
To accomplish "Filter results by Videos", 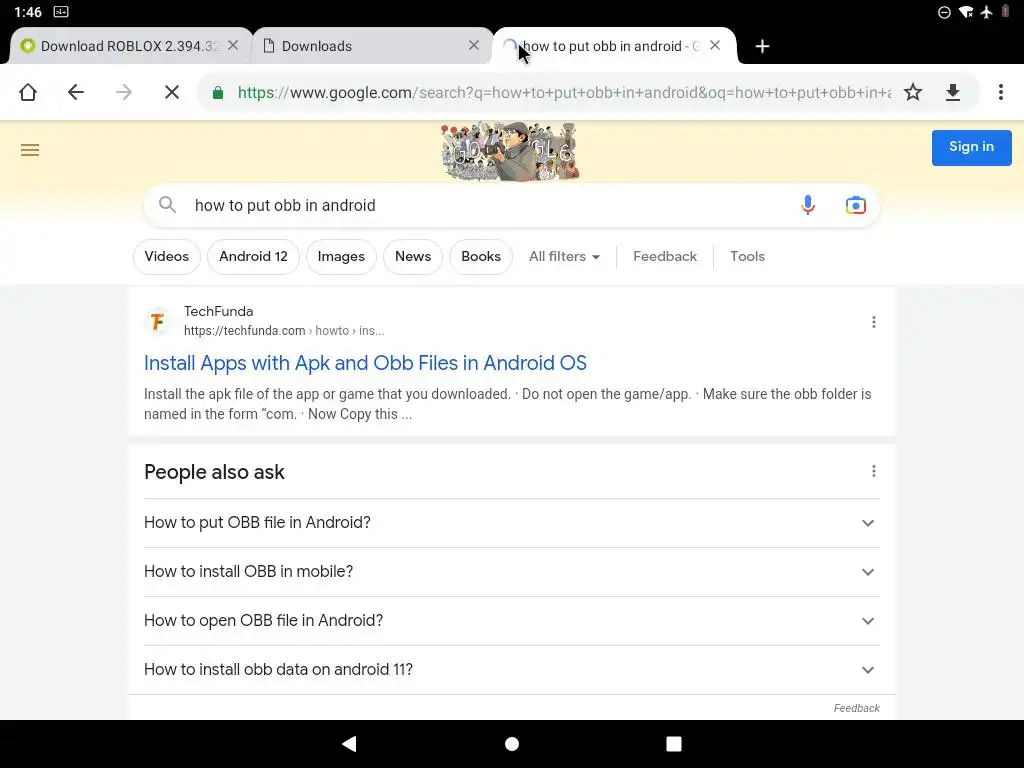I will pyautogui.click(x=167, y=257).
